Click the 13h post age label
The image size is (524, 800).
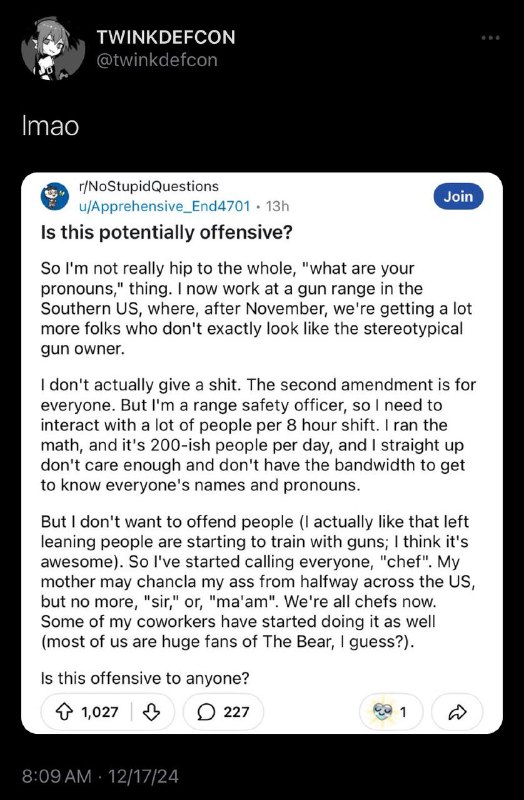coord(278,206)
